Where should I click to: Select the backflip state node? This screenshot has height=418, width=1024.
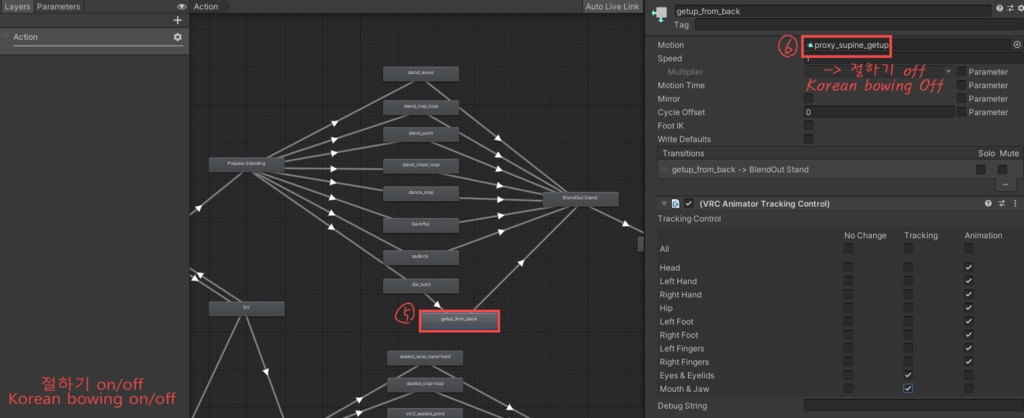[421, 225]
